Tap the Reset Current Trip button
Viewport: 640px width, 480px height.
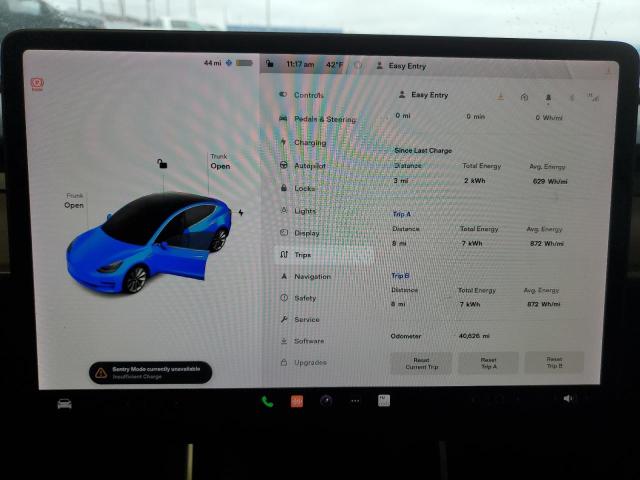tap(421, 363)
